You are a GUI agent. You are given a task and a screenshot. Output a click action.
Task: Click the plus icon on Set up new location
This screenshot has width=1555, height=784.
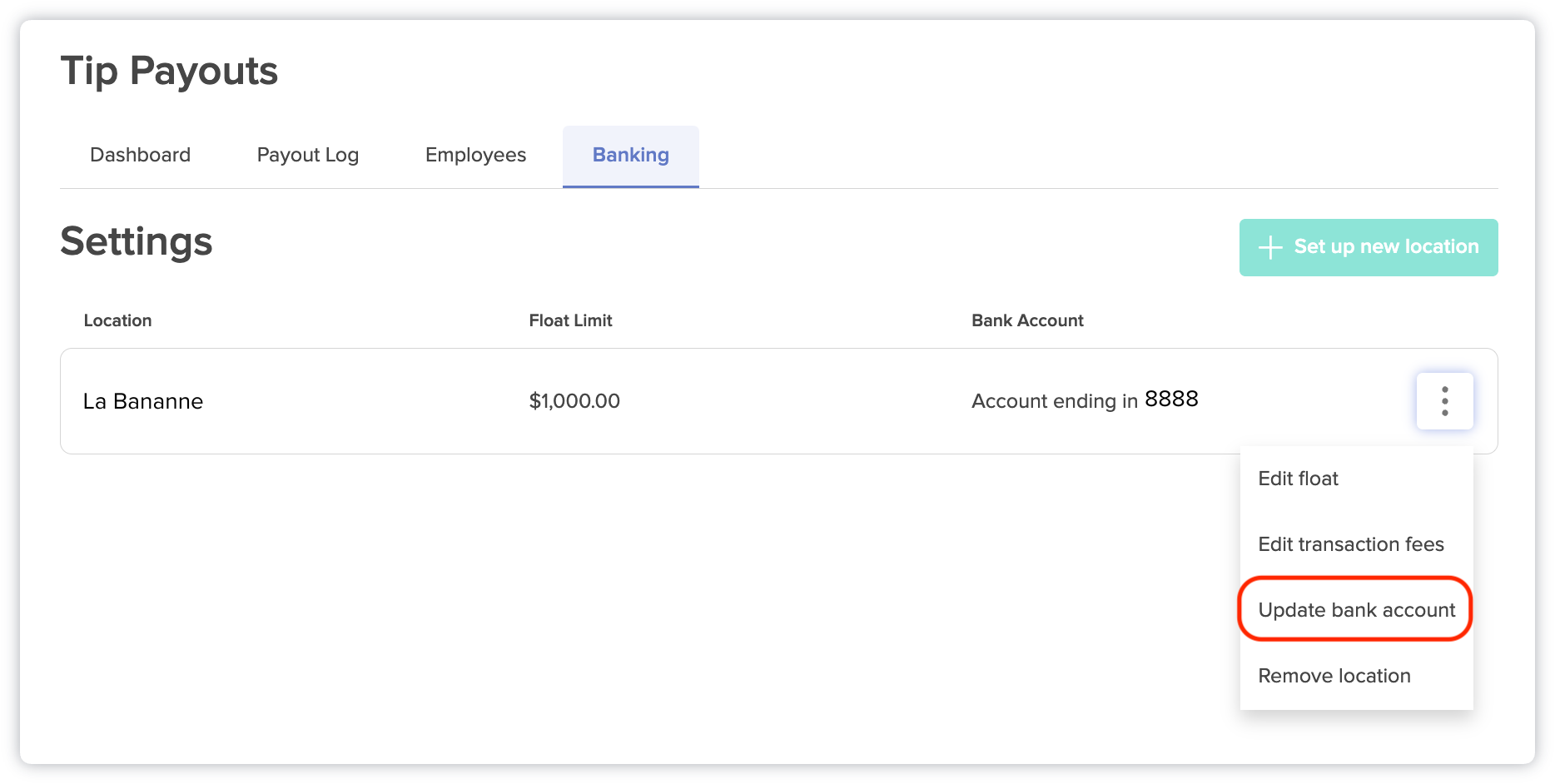1270,247
